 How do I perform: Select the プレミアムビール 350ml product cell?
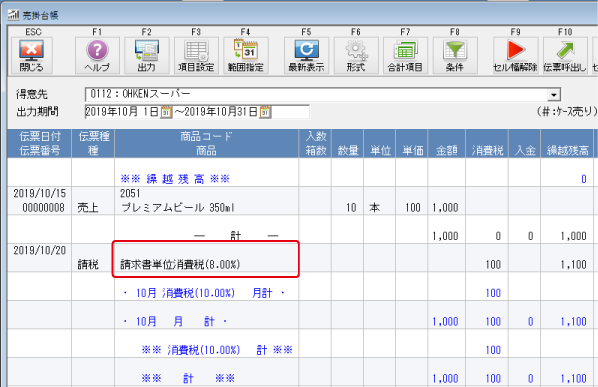177,208
